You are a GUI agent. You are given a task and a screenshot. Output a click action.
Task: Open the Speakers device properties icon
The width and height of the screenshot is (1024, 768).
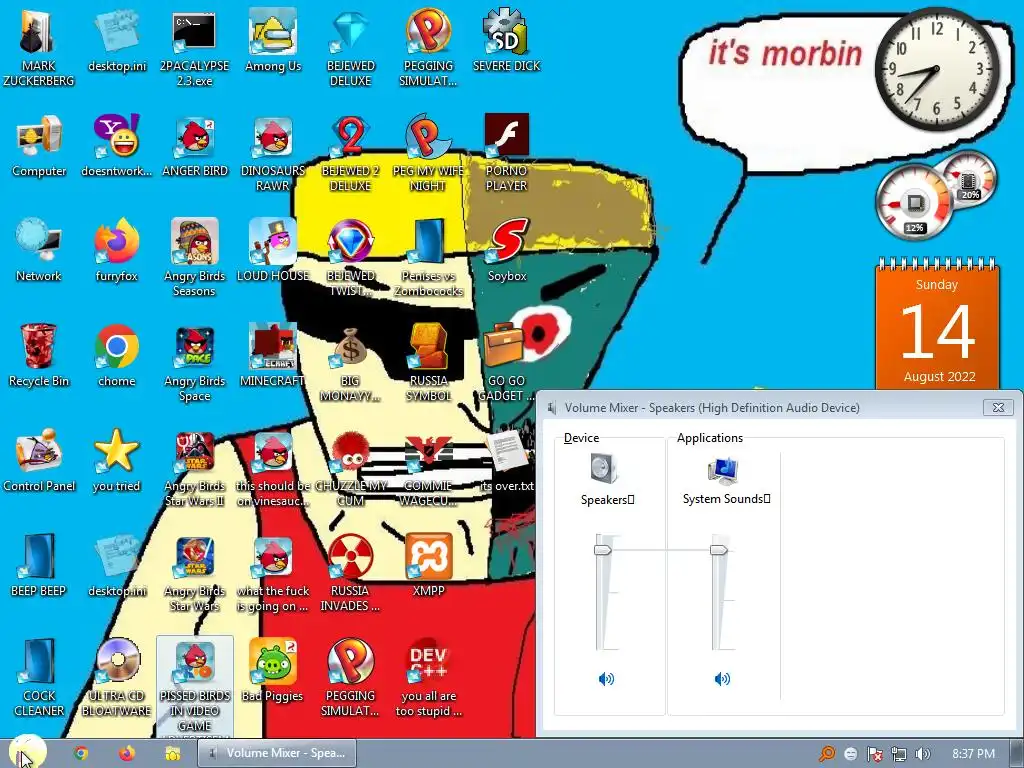pos(603,469)
